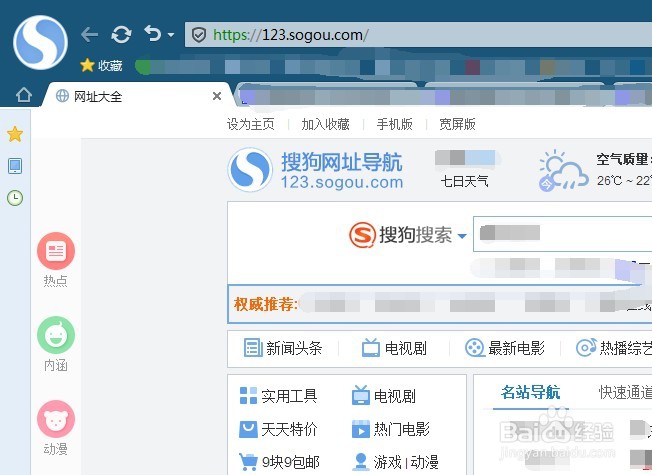
Task: Open 最新电影 in the category bar
Action: click(504, 348)
